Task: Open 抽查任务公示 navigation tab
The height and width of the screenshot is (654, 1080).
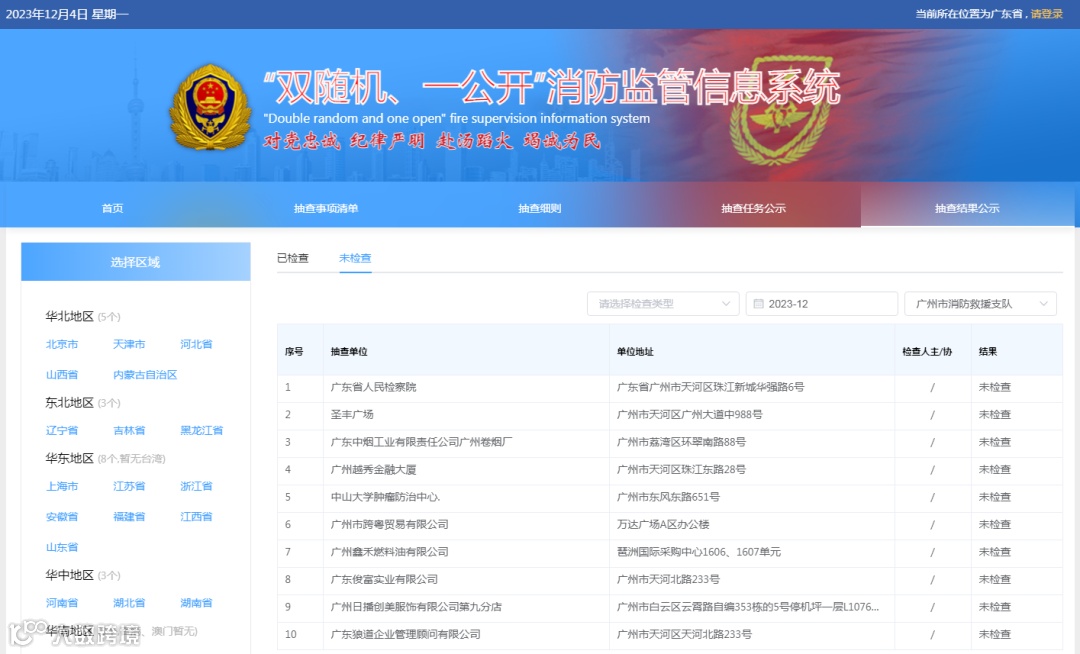Action: [x=753, y=208]
